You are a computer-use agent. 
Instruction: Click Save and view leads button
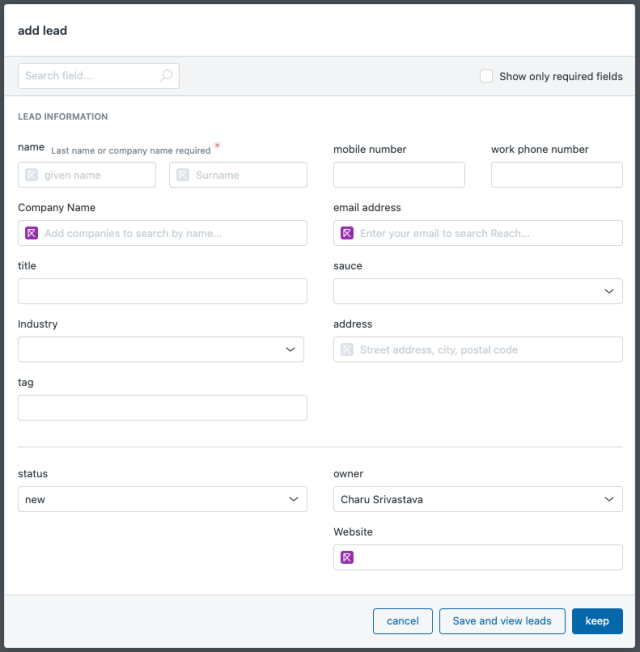coord(502,621)
